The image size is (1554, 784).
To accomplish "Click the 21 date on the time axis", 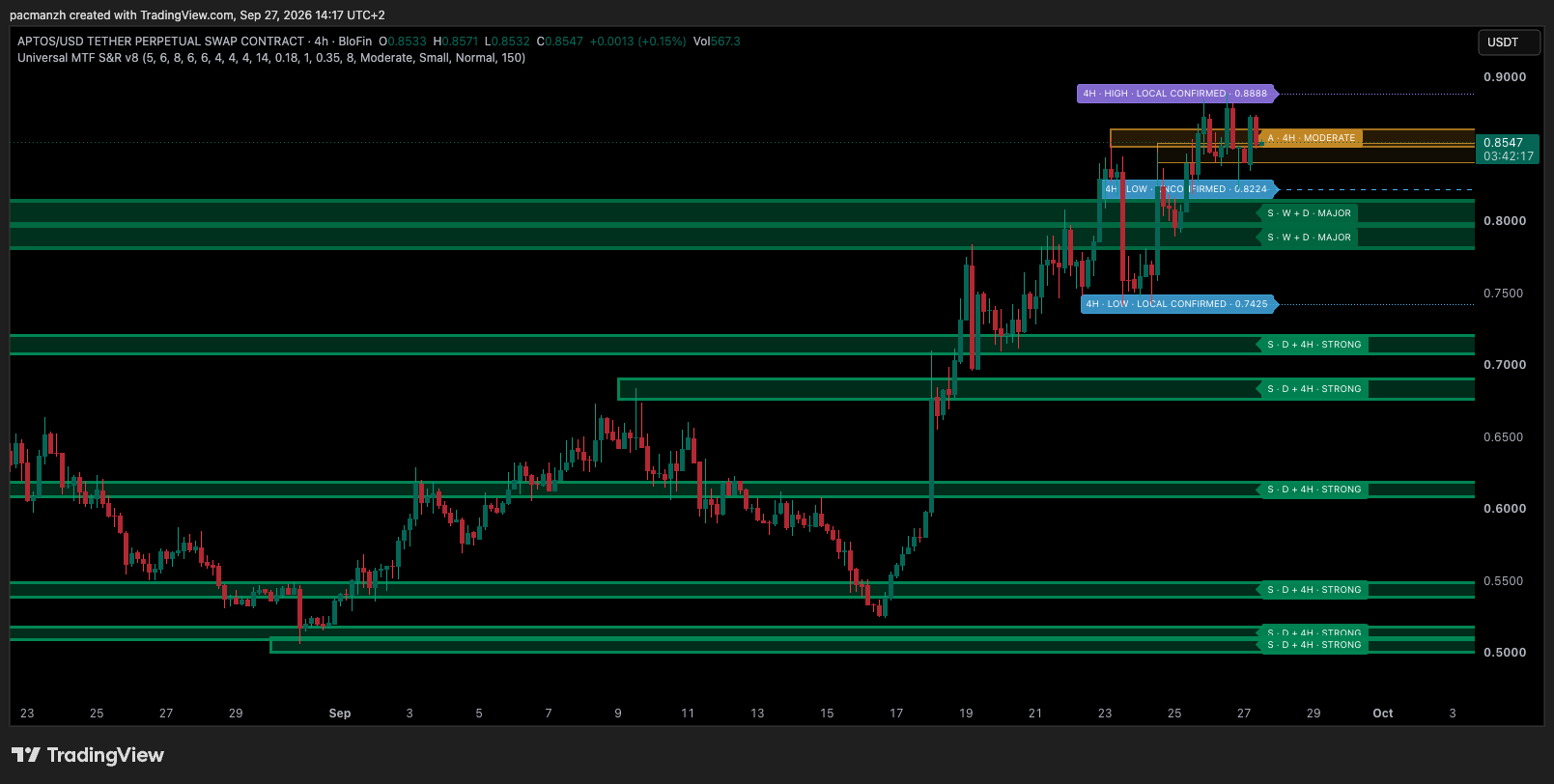I will pos(1035,714).
